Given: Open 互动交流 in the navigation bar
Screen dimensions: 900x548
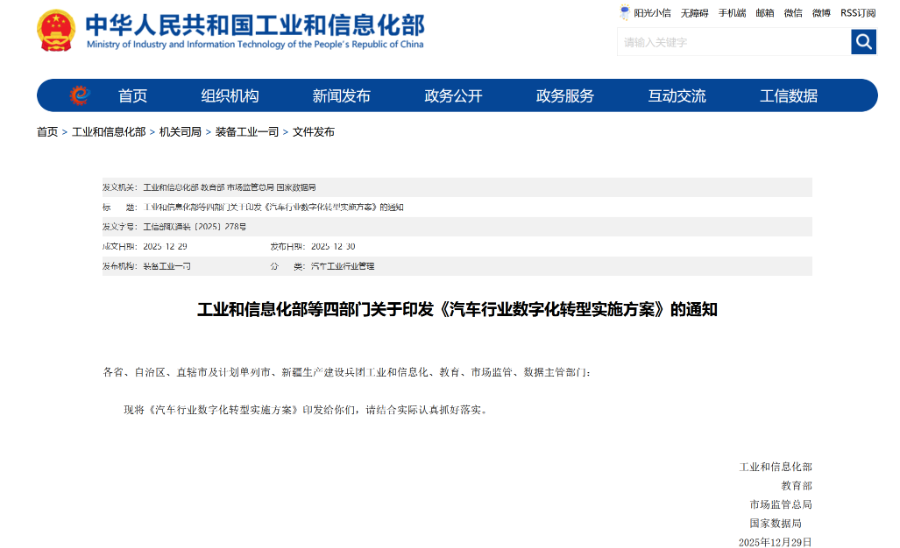Looking at the screenshot, I should 677,96.
